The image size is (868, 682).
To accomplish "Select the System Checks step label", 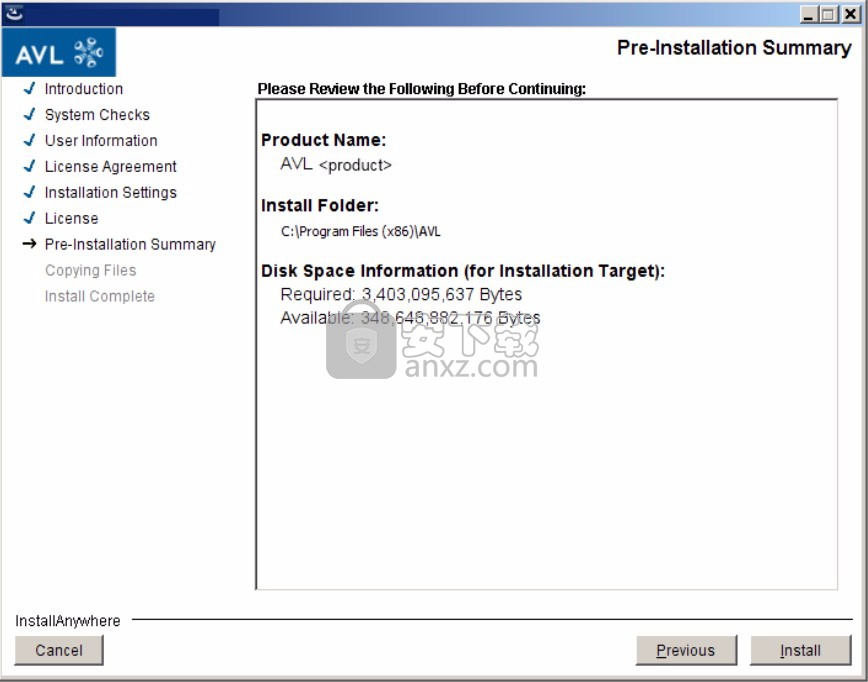I will pyautogui.click(x=97, y=115).
